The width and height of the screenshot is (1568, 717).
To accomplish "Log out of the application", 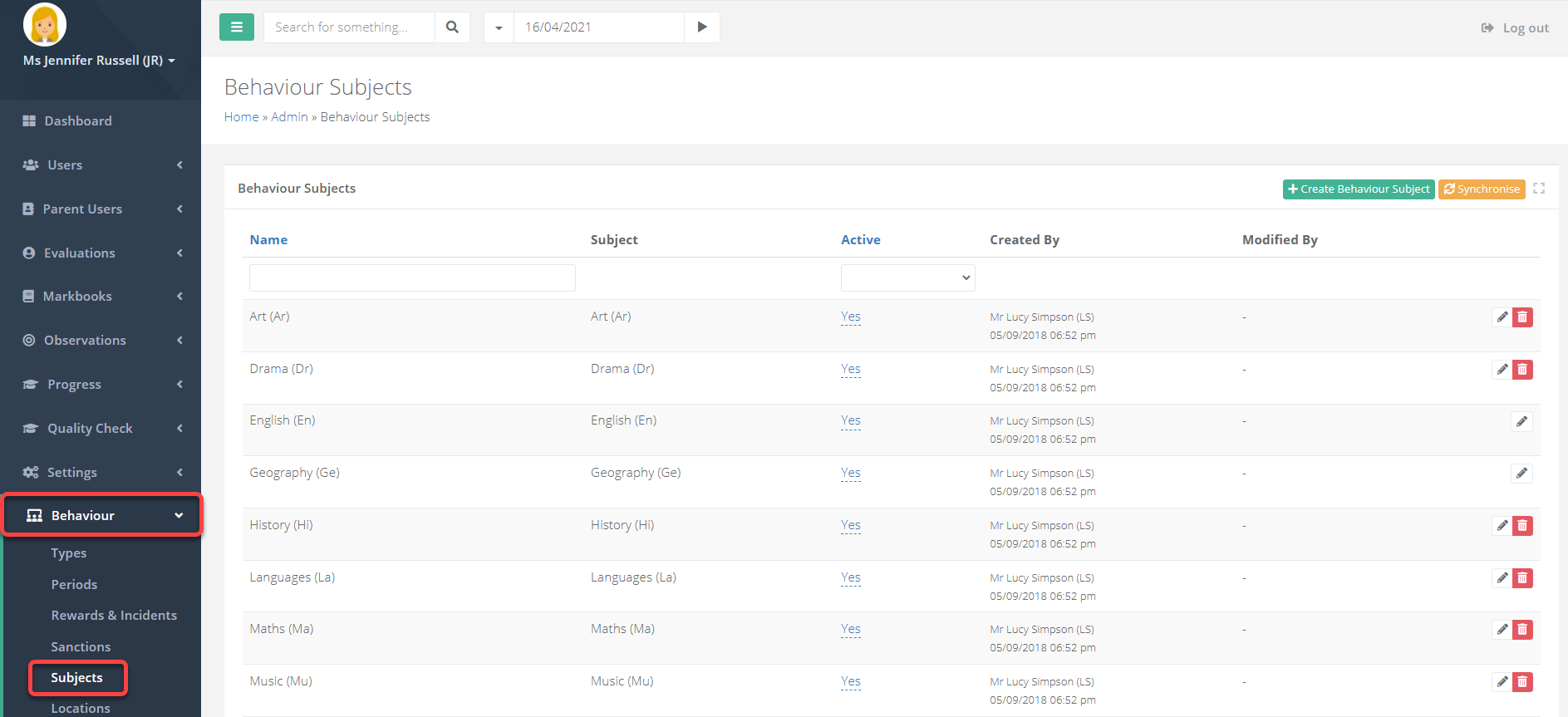I will [x=1515, y=27].
